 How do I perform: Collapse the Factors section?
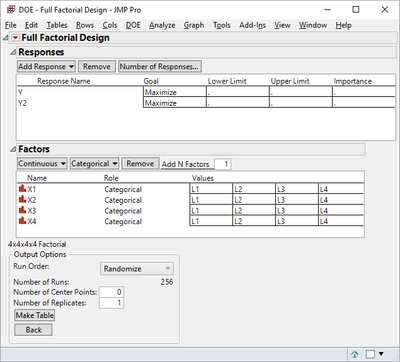tap(13, 149)
